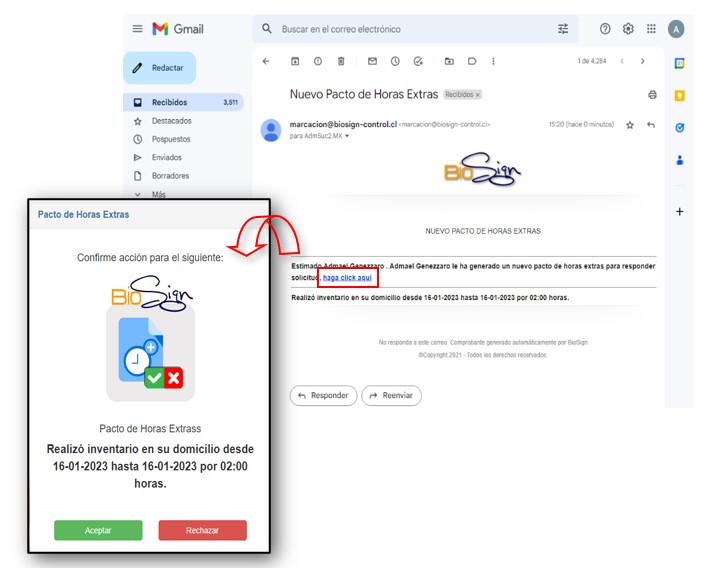Image resolution: width=706 pixels, height=568 pixels.
Task: Report this email as spam
Action: pyautogui.click(x=318, y=61)
